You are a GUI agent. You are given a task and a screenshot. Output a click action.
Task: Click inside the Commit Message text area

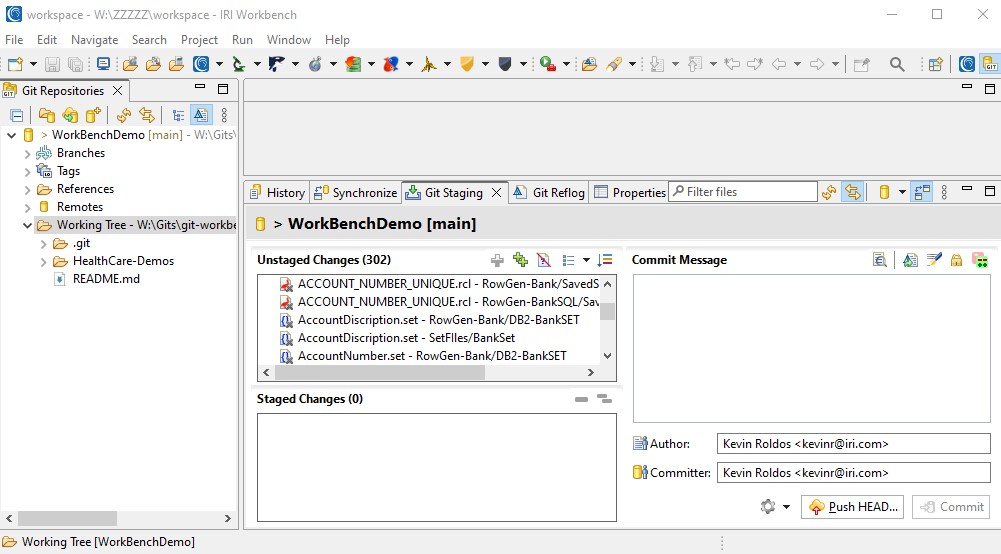click(811, 348)
